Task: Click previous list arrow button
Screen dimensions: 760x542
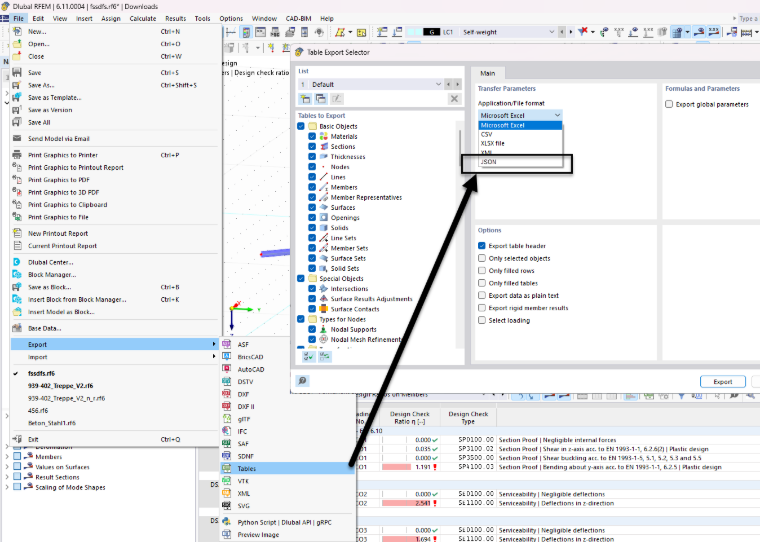Action: (x=448, y=84)
